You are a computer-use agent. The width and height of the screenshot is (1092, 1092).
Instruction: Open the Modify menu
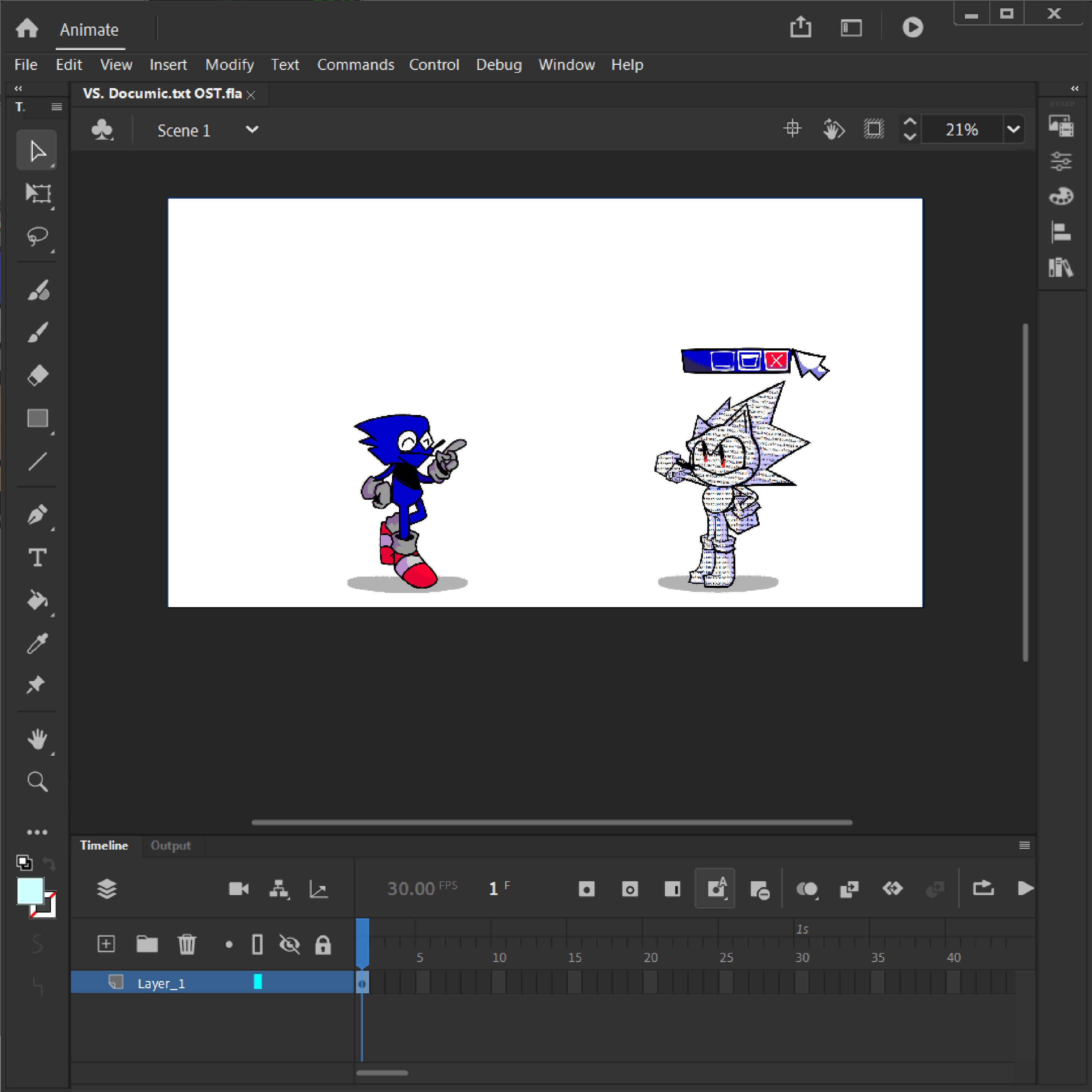point(229,64)
